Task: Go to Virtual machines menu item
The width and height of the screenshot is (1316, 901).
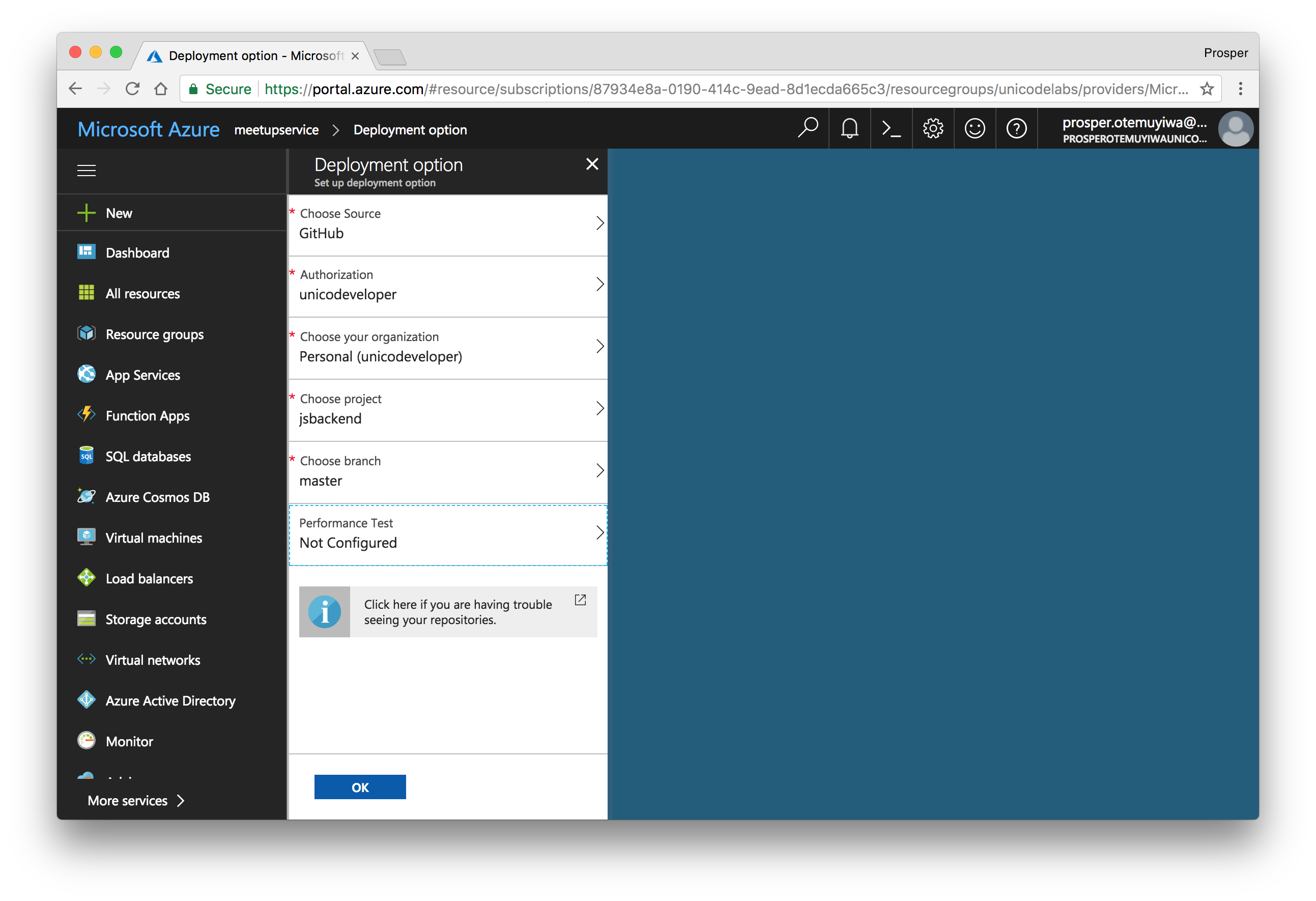Action: click(154, 538)
